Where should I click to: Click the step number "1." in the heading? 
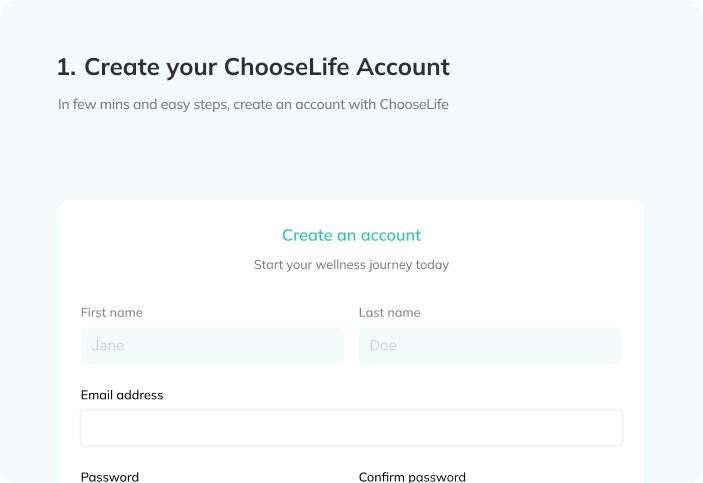click(x=67, y=68)
